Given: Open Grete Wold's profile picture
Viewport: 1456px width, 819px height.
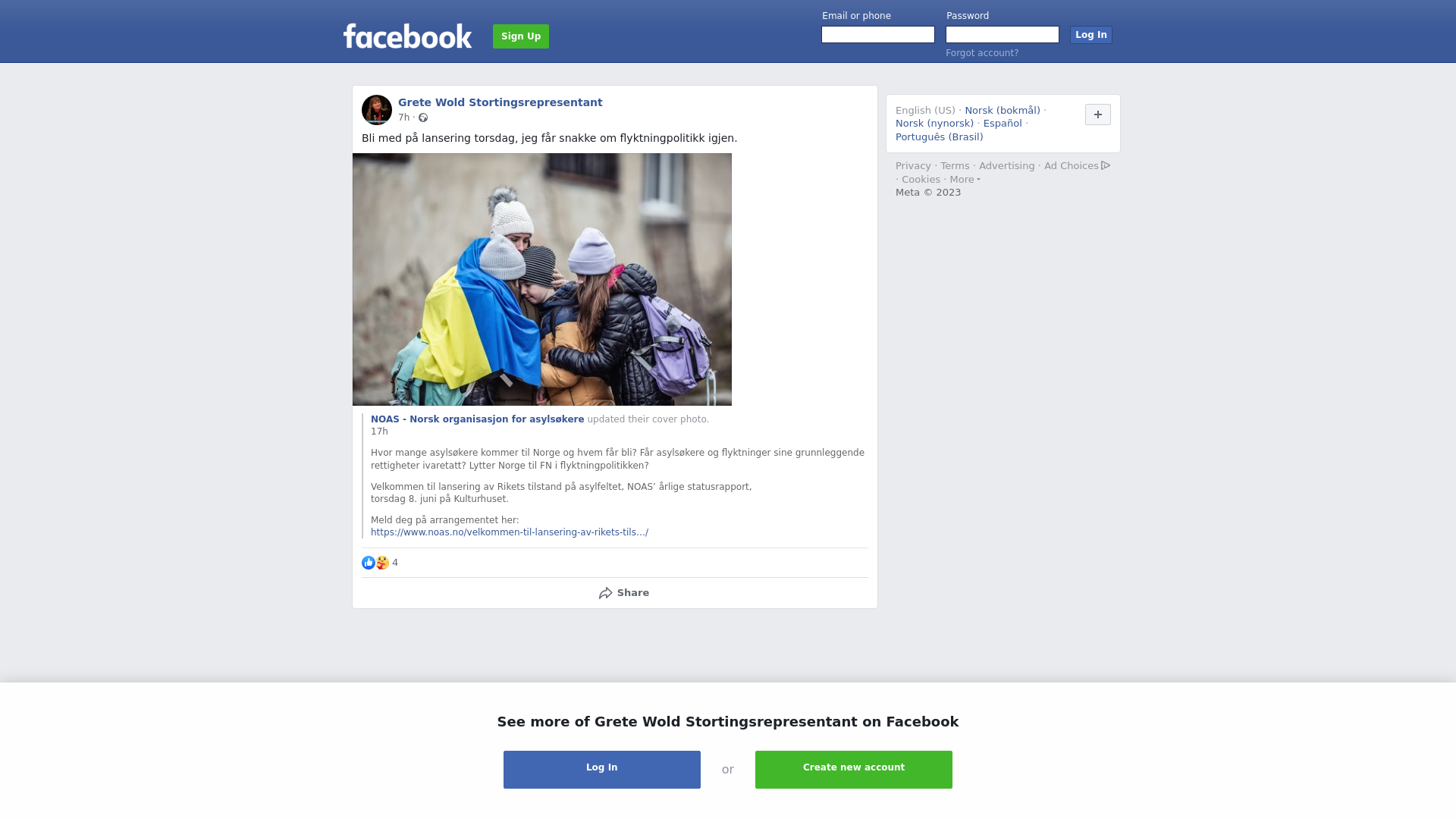Looking at the screenshot, I should tap(377, 110).
